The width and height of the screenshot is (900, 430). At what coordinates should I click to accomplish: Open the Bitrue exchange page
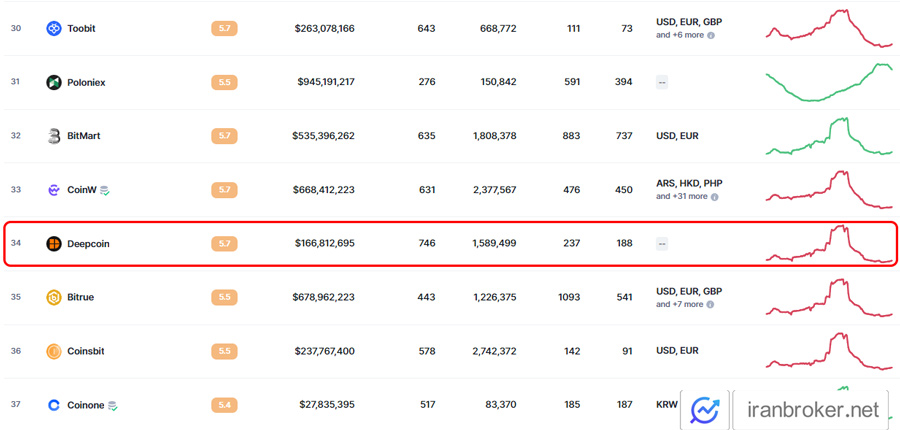tap(80, 297)
